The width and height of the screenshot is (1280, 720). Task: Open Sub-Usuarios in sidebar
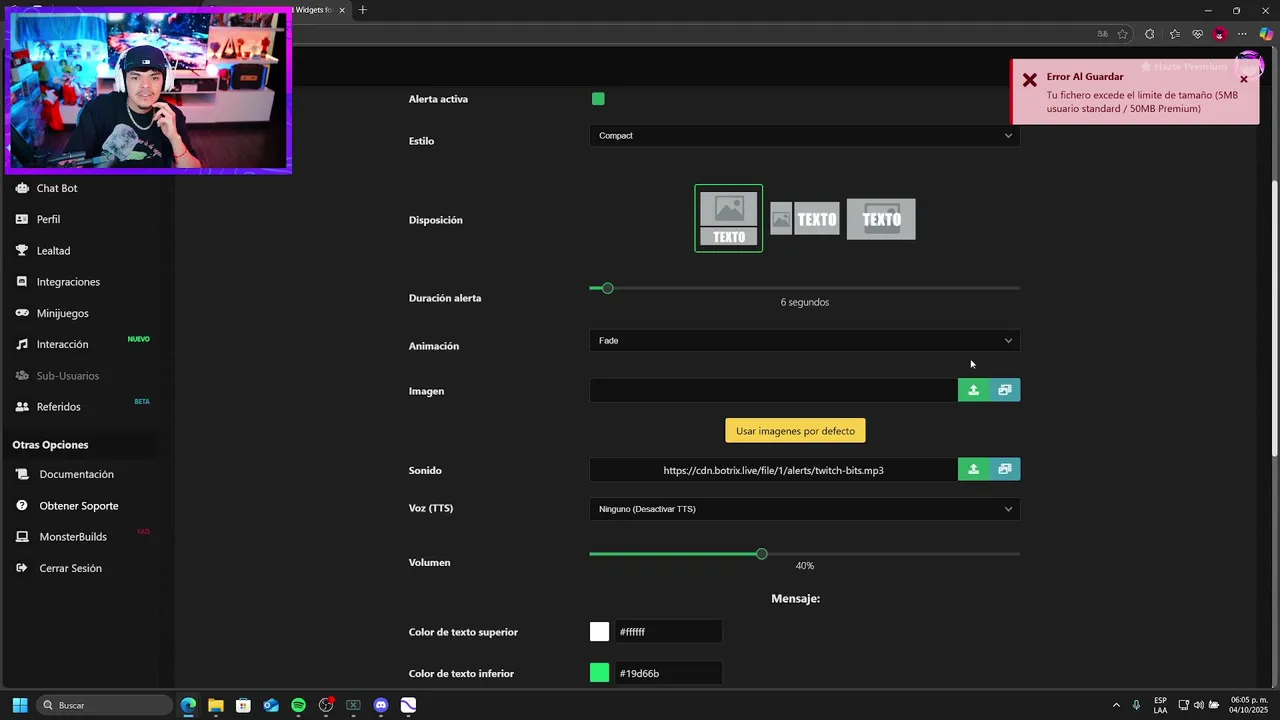[67, 376]
